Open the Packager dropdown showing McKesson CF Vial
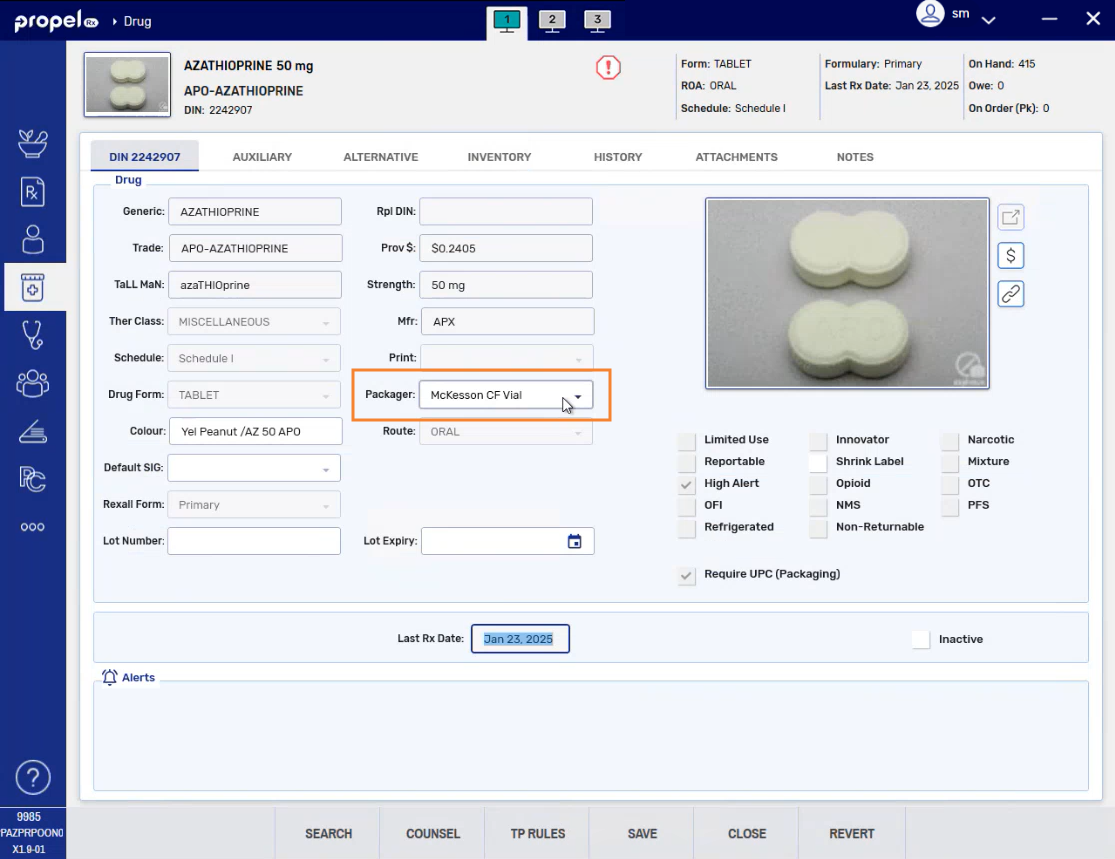 click(x=577, y=395)
